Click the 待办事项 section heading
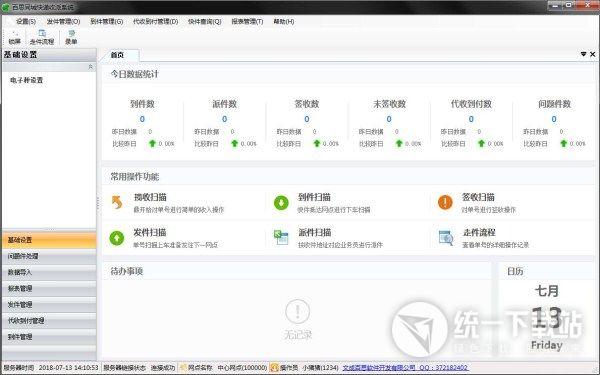 click(127, 271)
